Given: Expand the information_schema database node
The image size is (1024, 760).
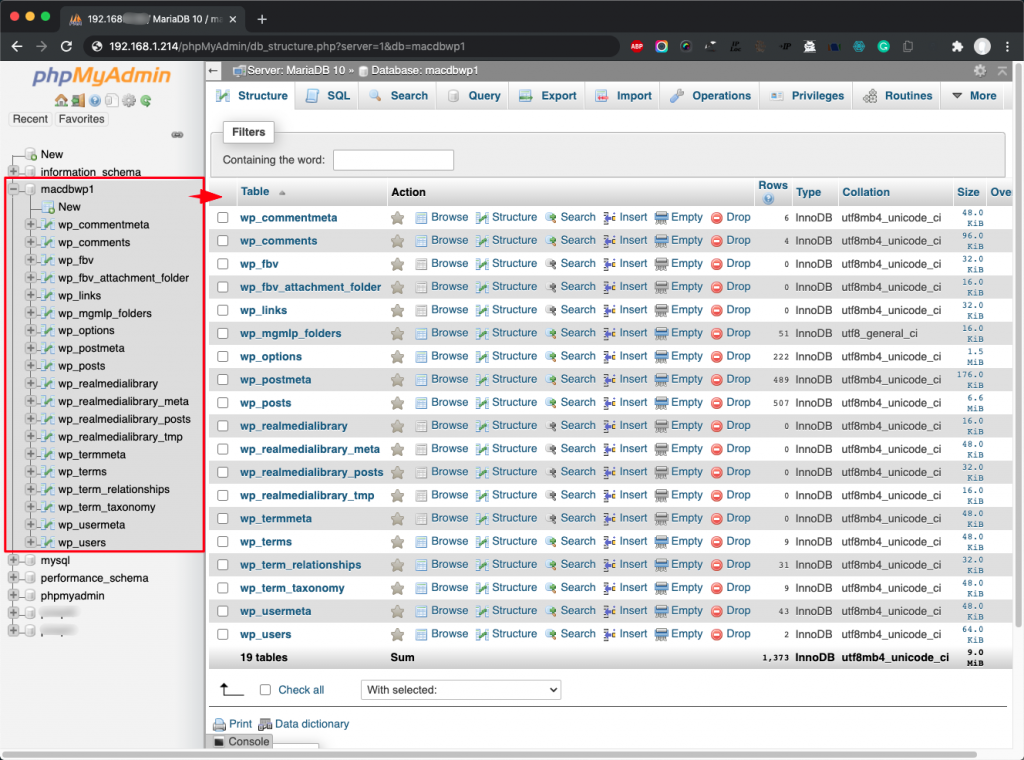Looking at the screenshot, I should pyautogui.click(x=13, y=171).
